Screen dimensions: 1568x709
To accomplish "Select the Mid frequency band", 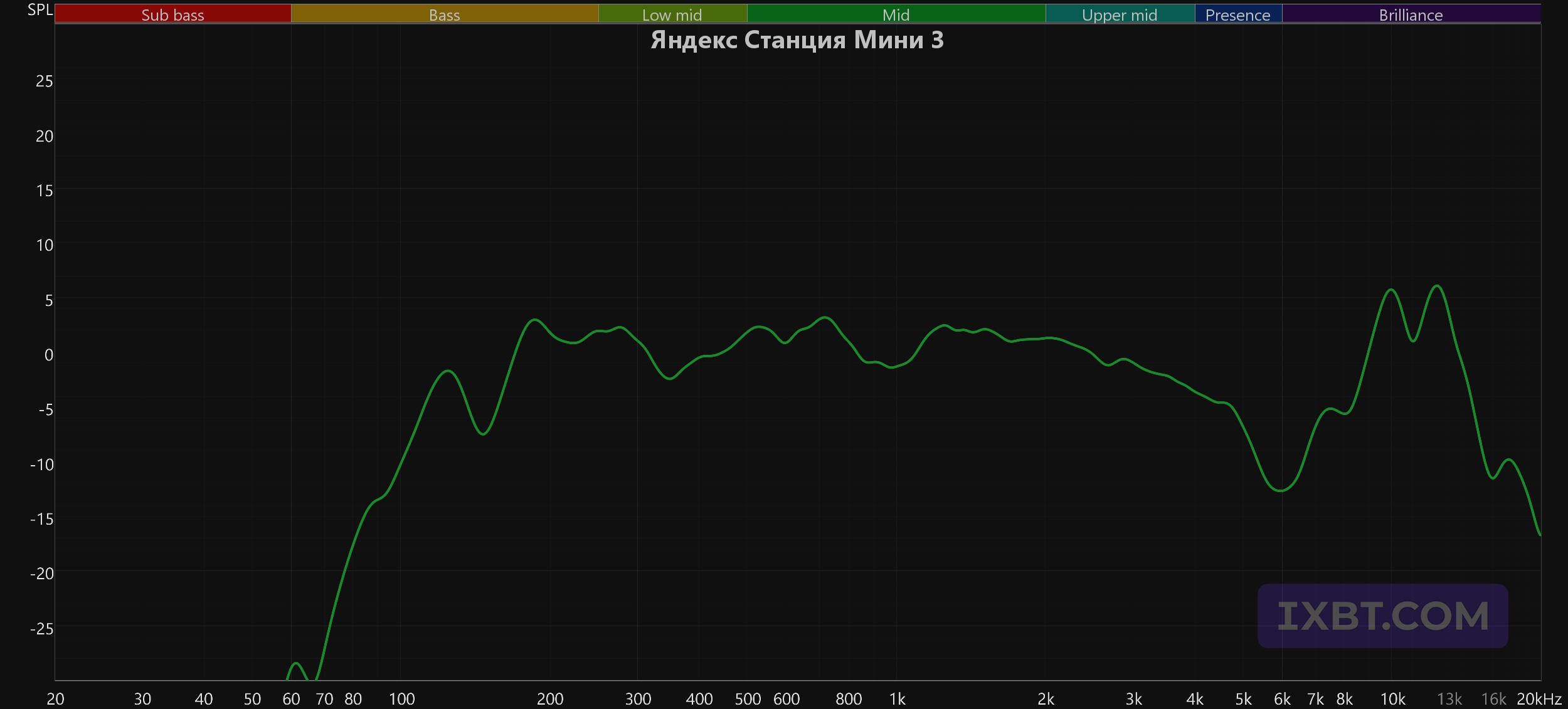I will [896, 14].
